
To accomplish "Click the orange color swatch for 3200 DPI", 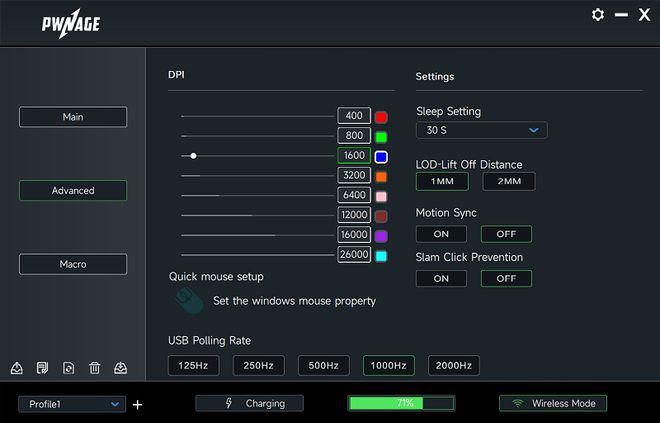I will (381, 177).
